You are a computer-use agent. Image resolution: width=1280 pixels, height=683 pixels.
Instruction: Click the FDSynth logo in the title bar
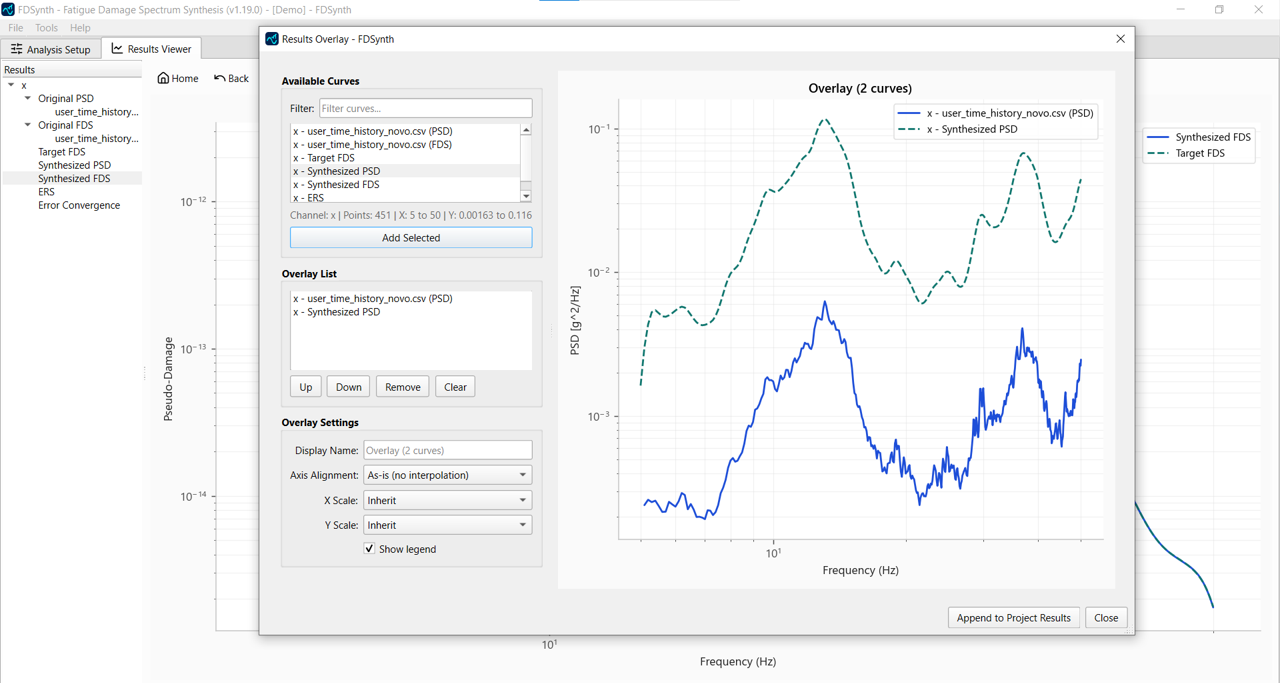(x=9, y=9)
